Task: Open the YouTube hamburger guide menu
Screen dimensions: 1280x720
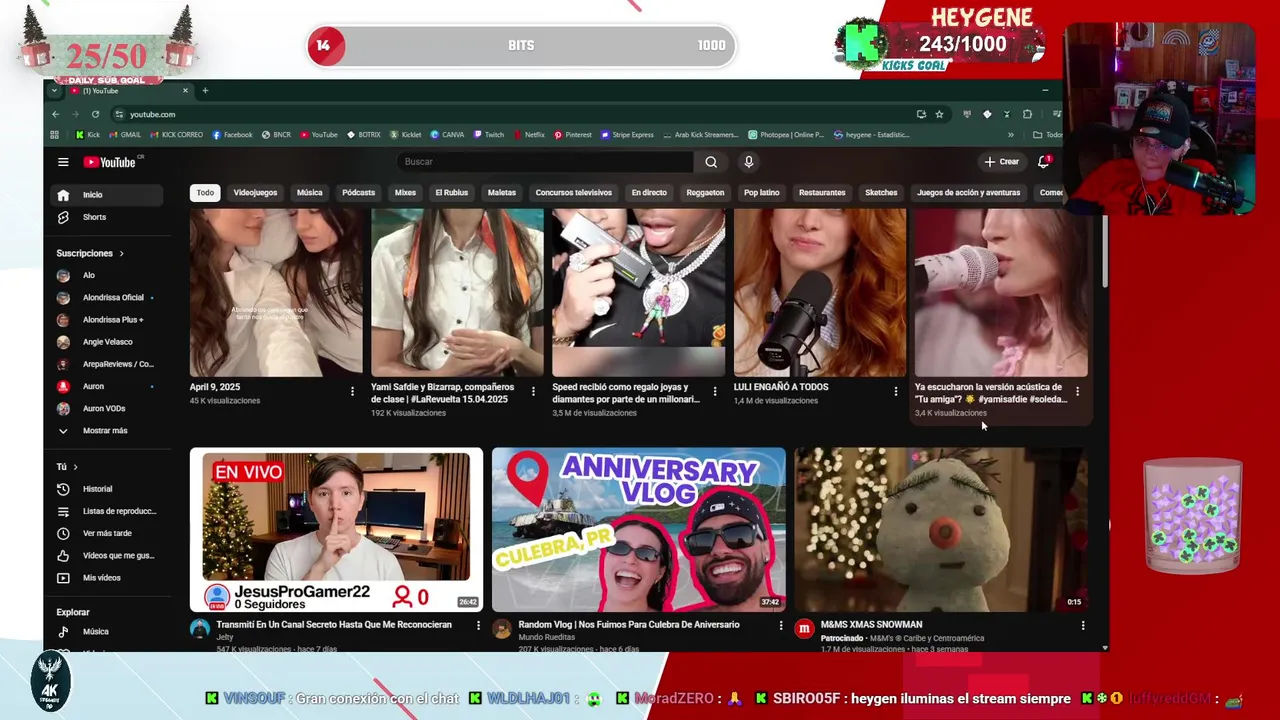Action: coord(63,162)
